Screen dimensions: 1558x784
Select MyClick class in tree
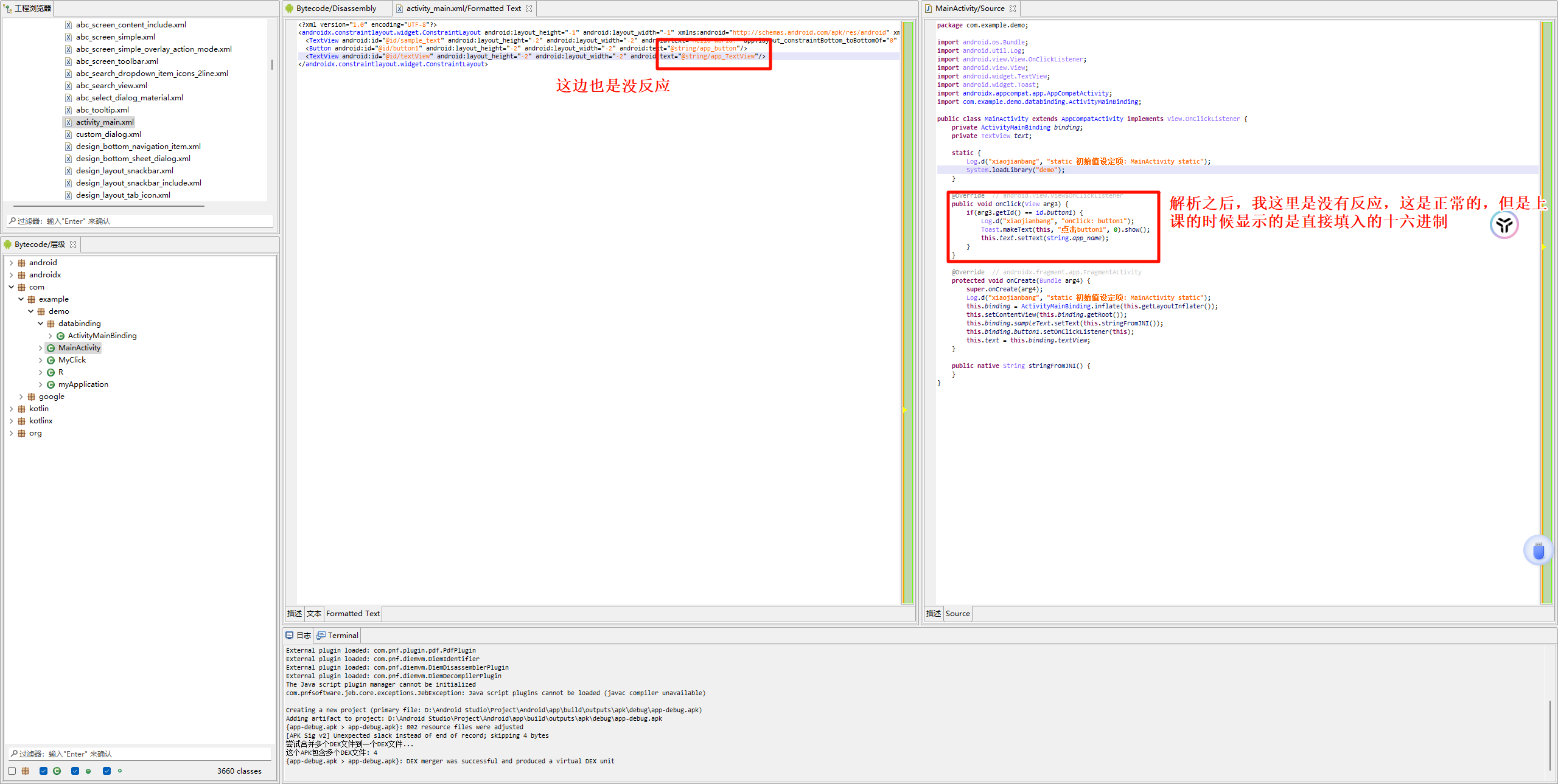coord(72,360)
